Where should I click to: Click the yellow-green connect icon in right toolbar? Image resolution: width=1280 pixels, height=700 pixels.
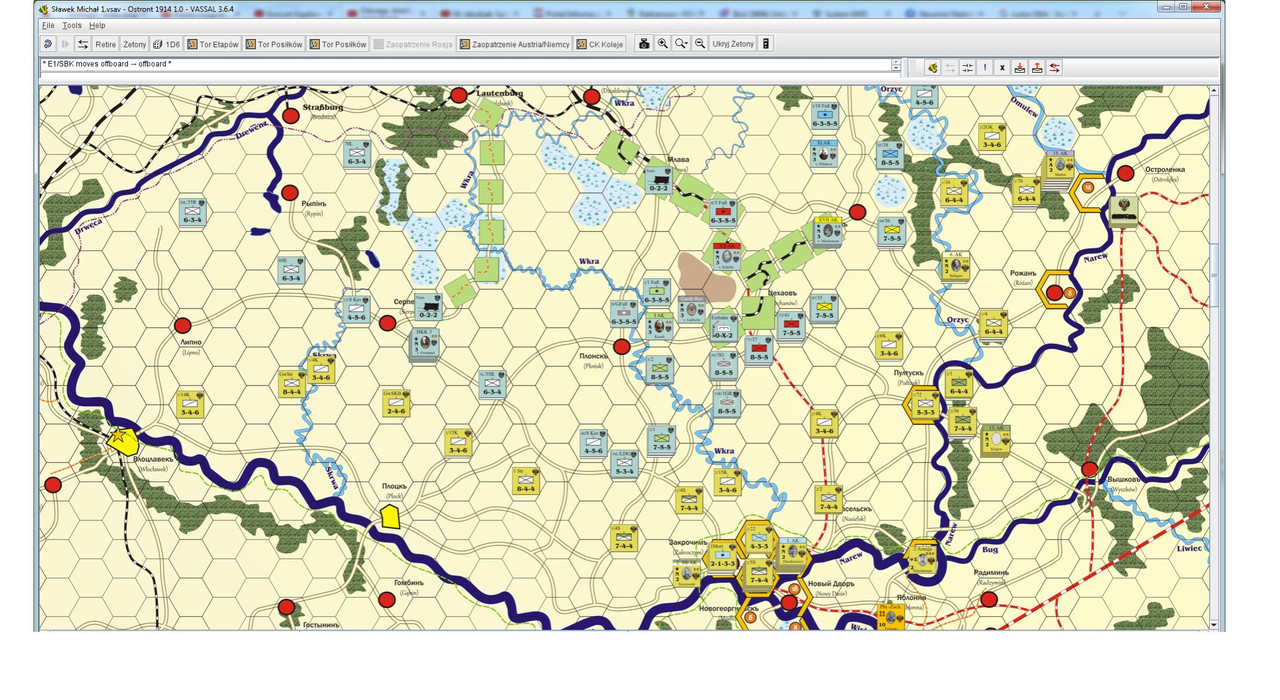(932, 67)
